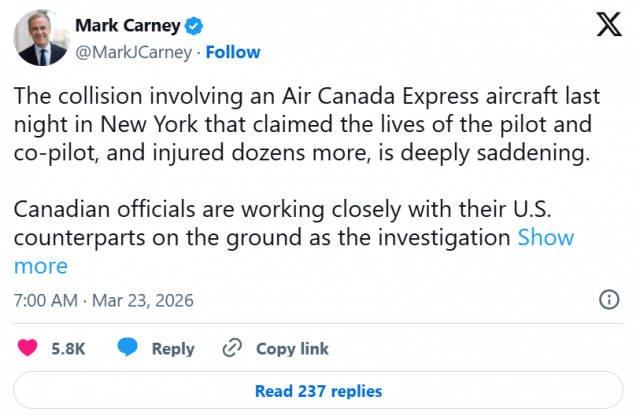Click the copy link chain icon
This screenshot has height=415, width=640.
click(x=233, y=348)
